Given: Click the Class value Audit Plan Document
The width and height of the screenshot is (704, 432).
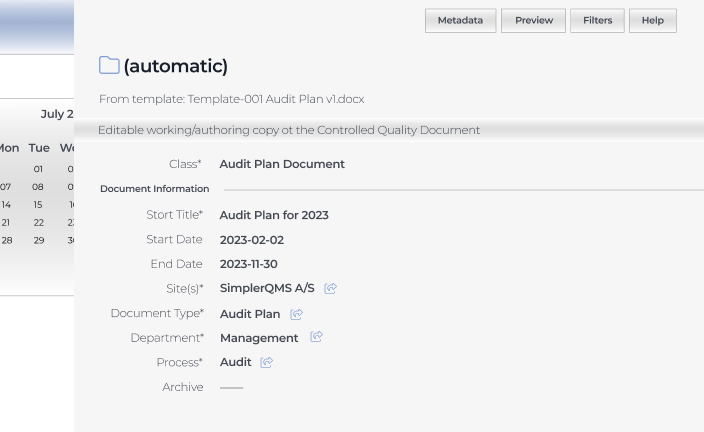Looking at the screenshot, I should [282, 164].
